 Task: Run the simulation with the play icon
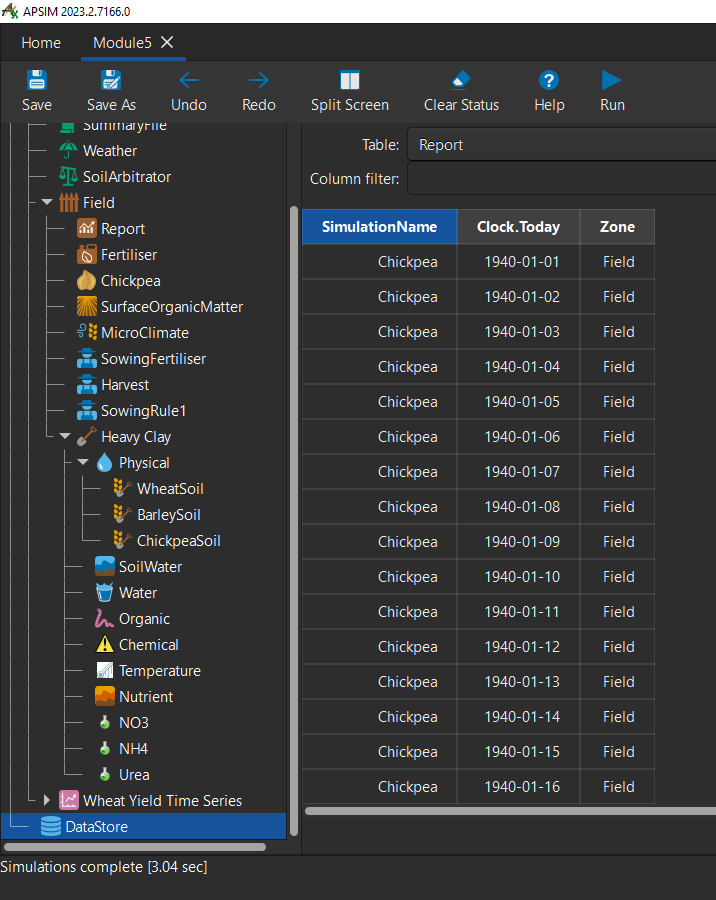pyautogui.click(x=611, y=80)
